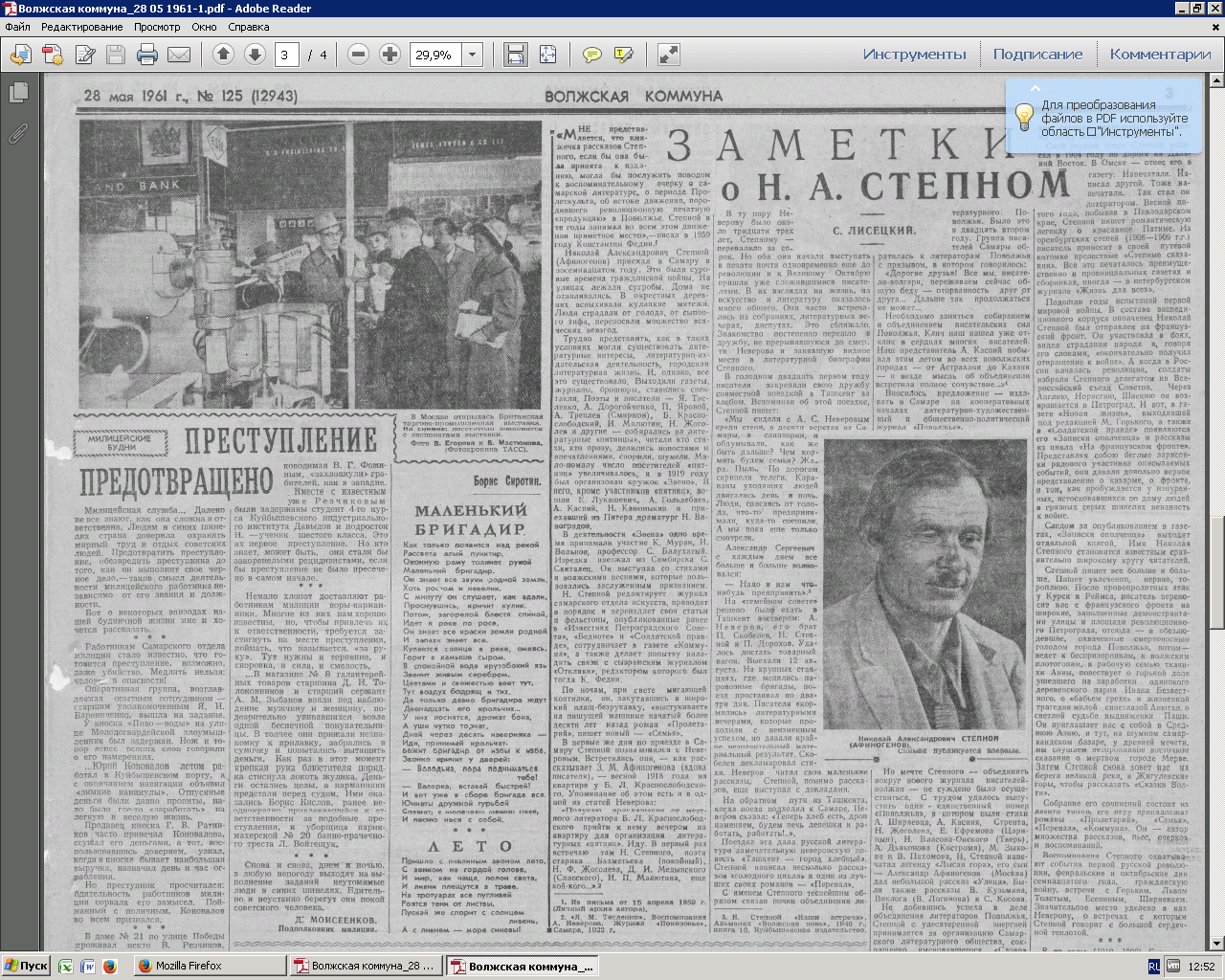Toggle fit-width scrolling mode icon
Image resolution: width=1225 pixels, height=980 pixels.
tap(515, 55)
